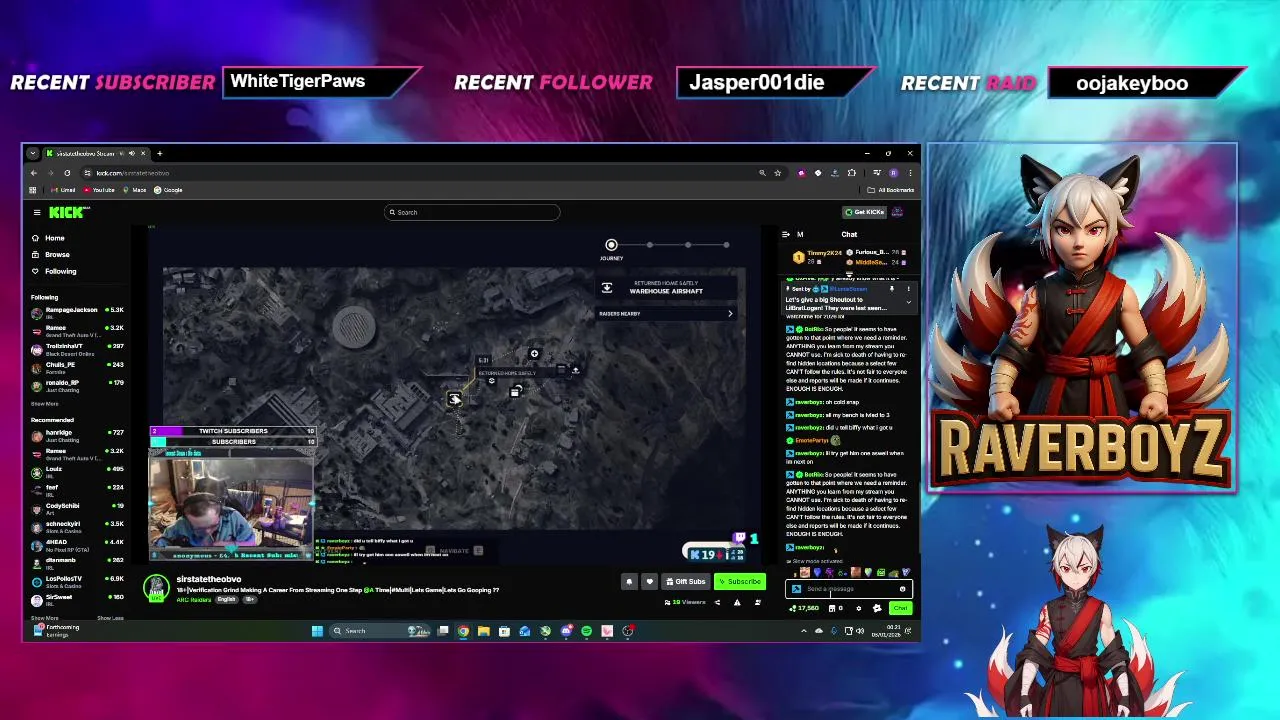Open hanridge recommended channel

pos(77,434)
